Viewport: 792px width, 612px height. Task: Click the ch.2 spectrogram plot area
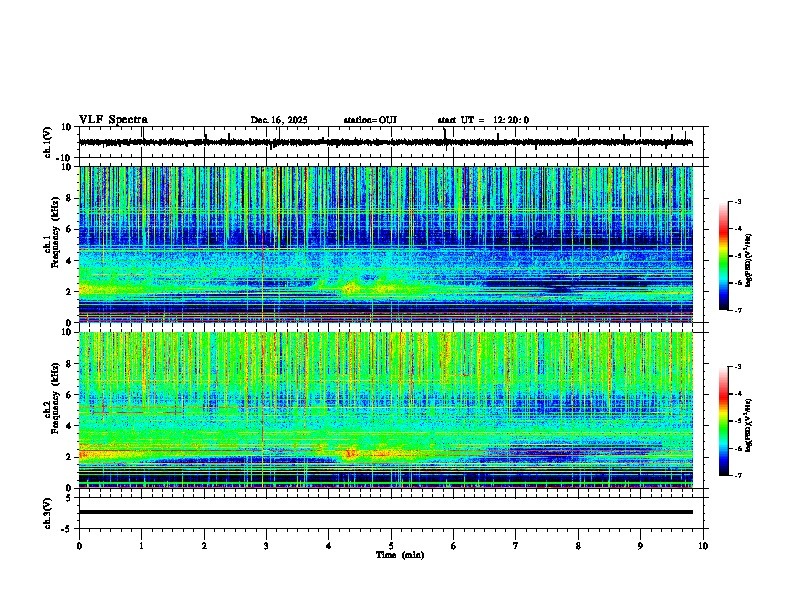tap(385, 410)
